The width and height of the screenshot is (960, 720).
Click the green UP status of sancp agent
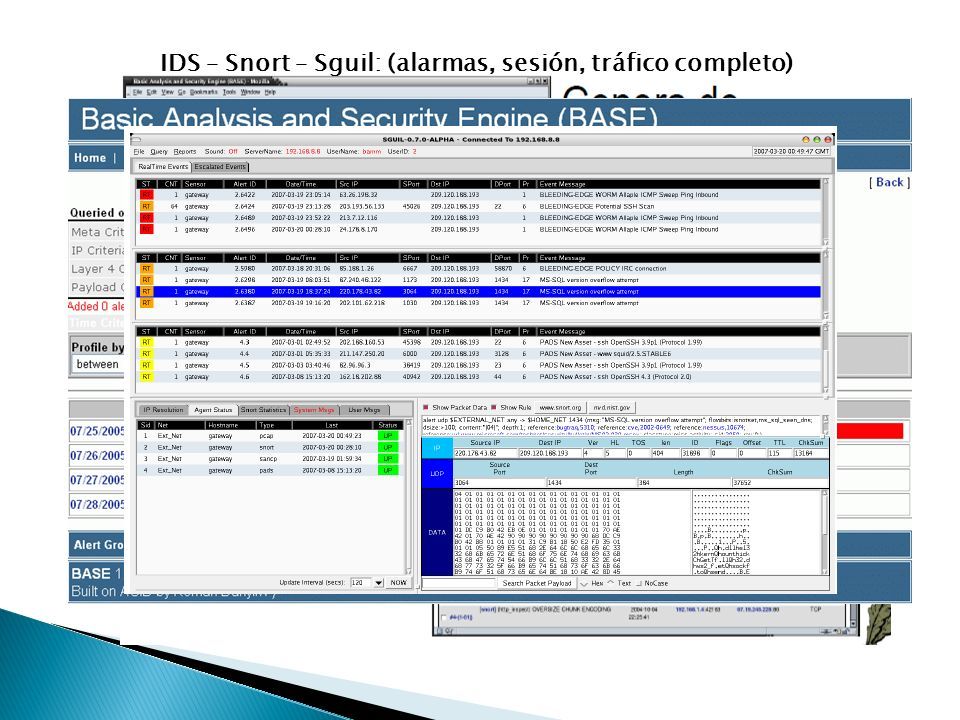[x=388, y=459]
